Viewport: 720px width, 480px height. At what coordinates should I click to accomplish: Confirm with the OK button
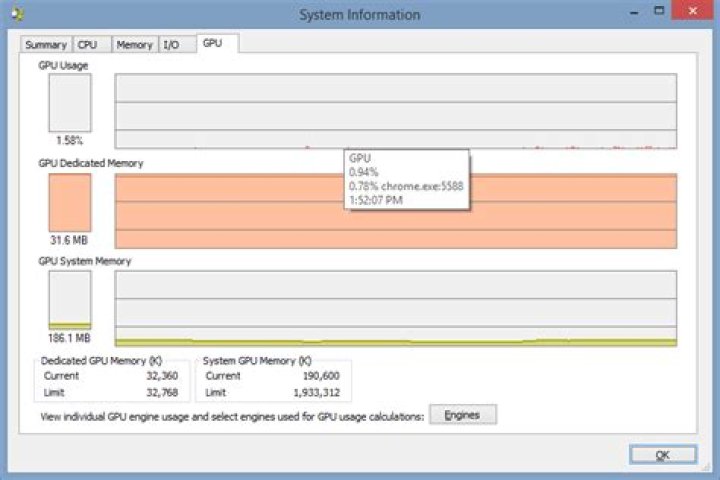pyautogui.click(x=663, y=455)
